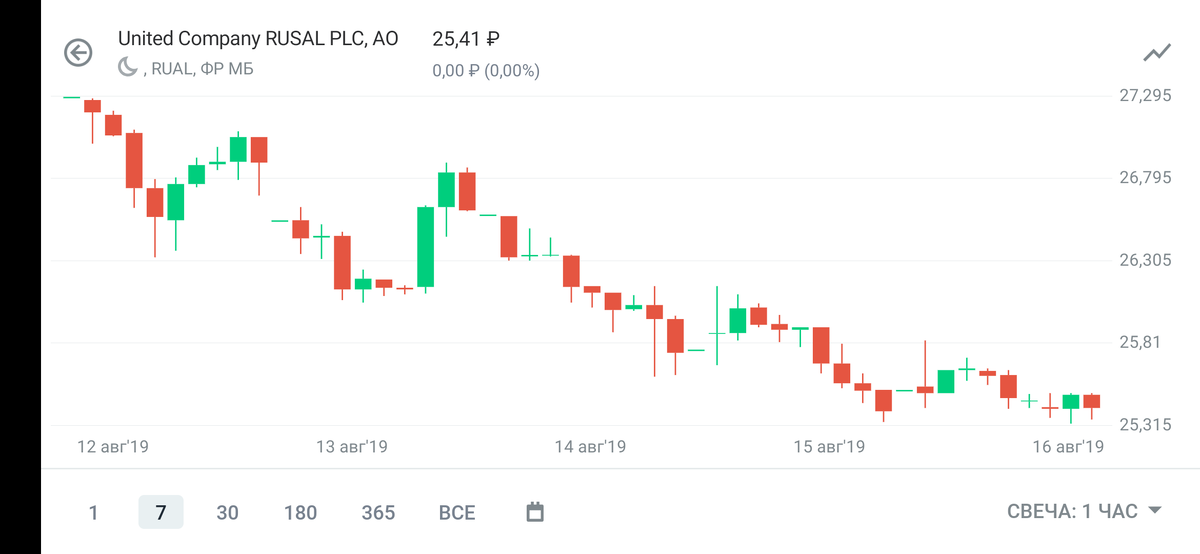Image resolution: width=1200 pixels, height=554 pixels.
Task: Tap the United Company RUSAL PLC title
Action: pos(258,39)
